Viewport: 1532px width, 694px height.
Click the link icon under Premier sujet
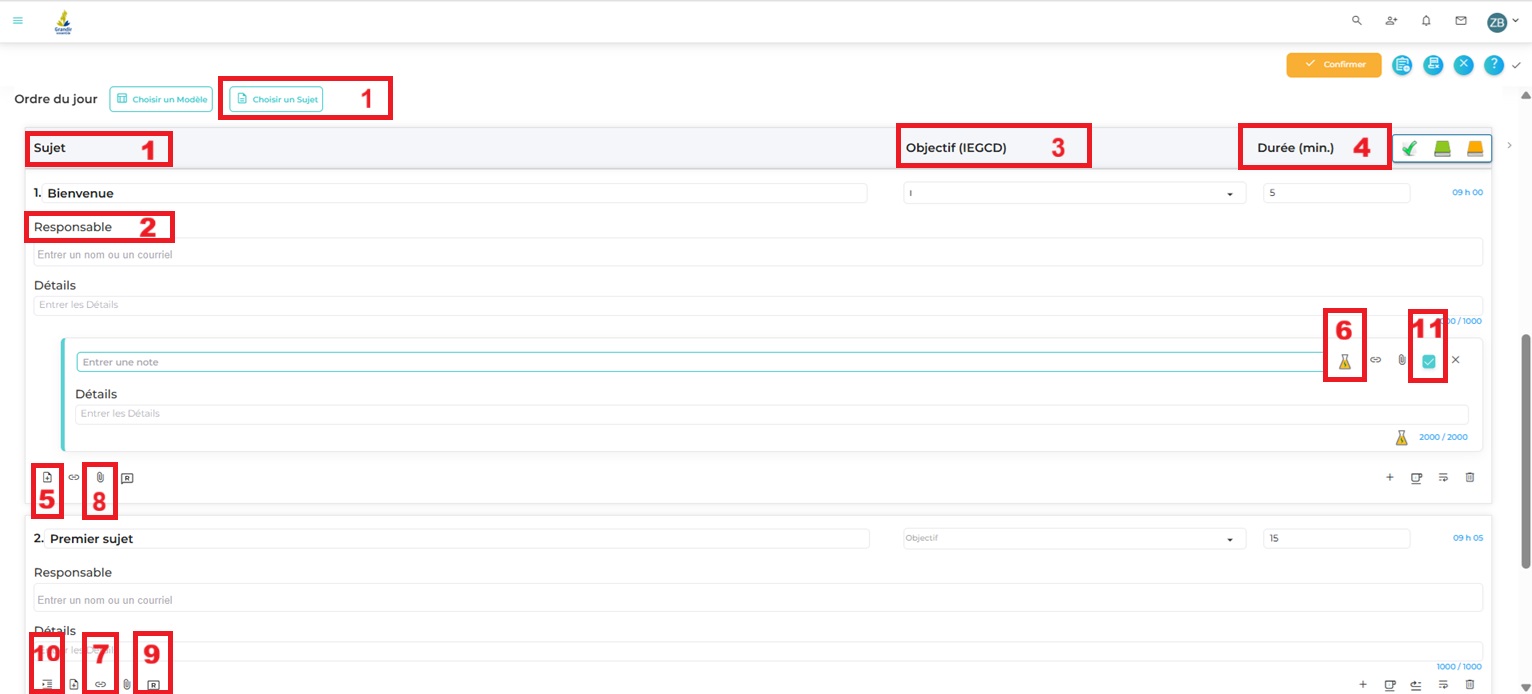tap(100, 685)
